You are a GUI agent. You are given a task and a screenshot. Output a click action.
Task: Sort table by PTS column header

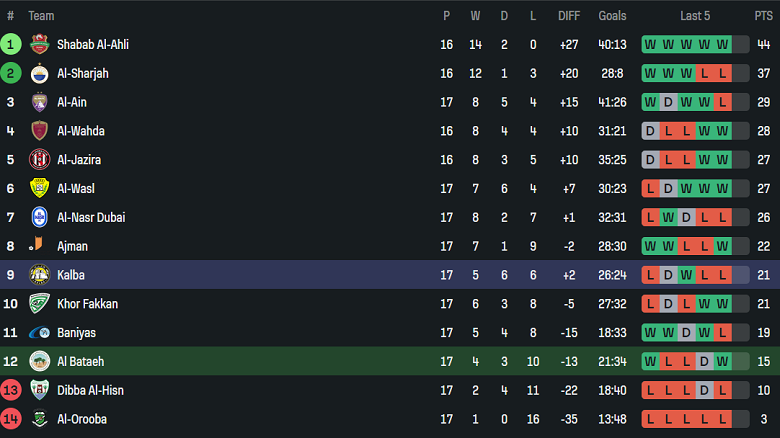pos(763,16)
